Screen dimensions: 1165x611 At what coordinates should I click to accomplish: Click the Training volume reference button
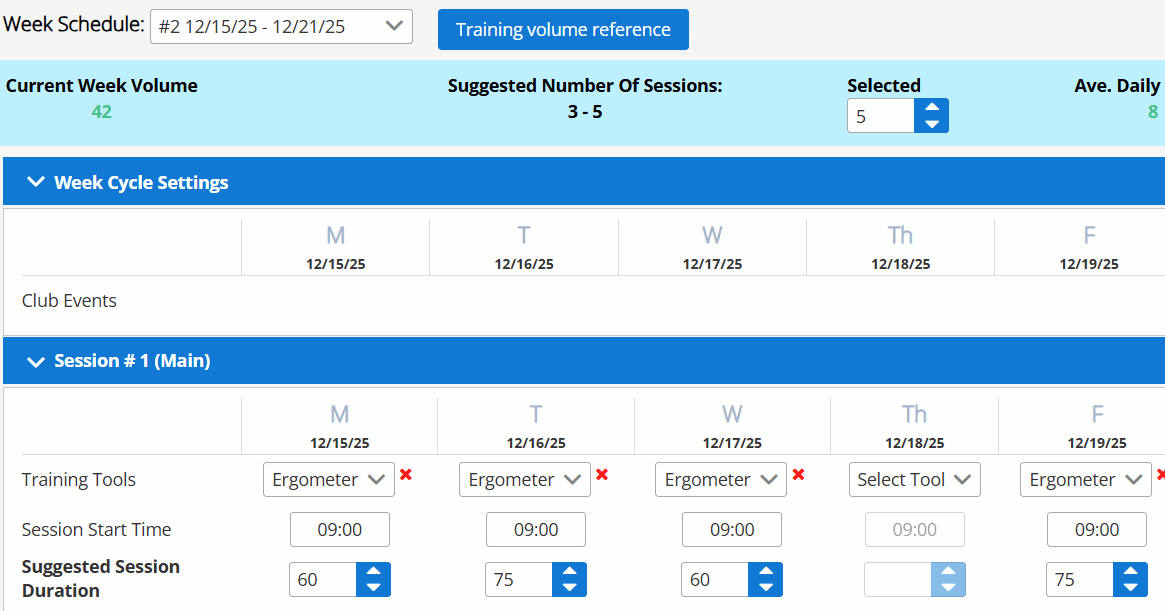[563, 29]
